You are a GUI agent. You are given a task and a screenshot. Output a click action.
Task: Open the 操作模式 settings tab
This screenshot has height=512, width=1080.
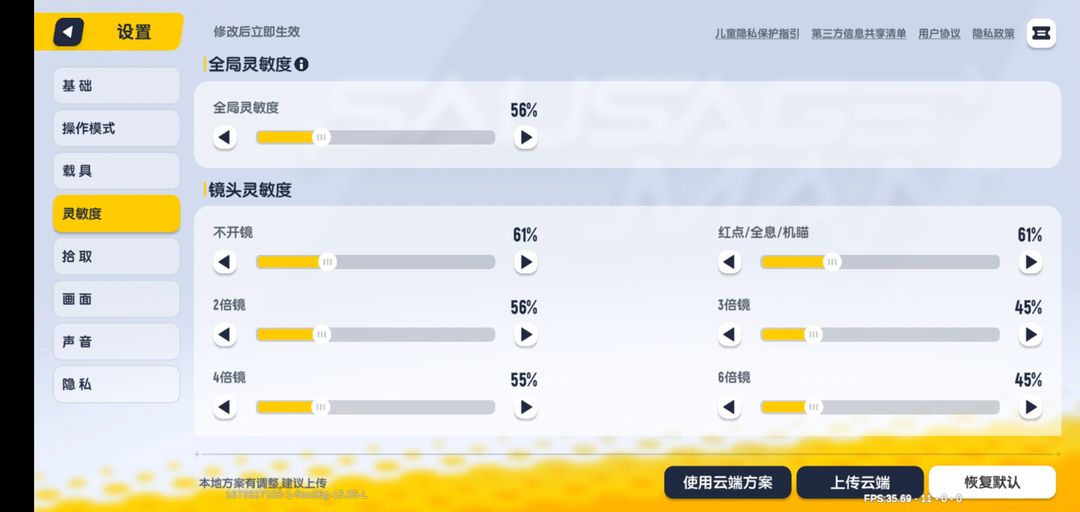pyautogui.click(x=116, y=128)
